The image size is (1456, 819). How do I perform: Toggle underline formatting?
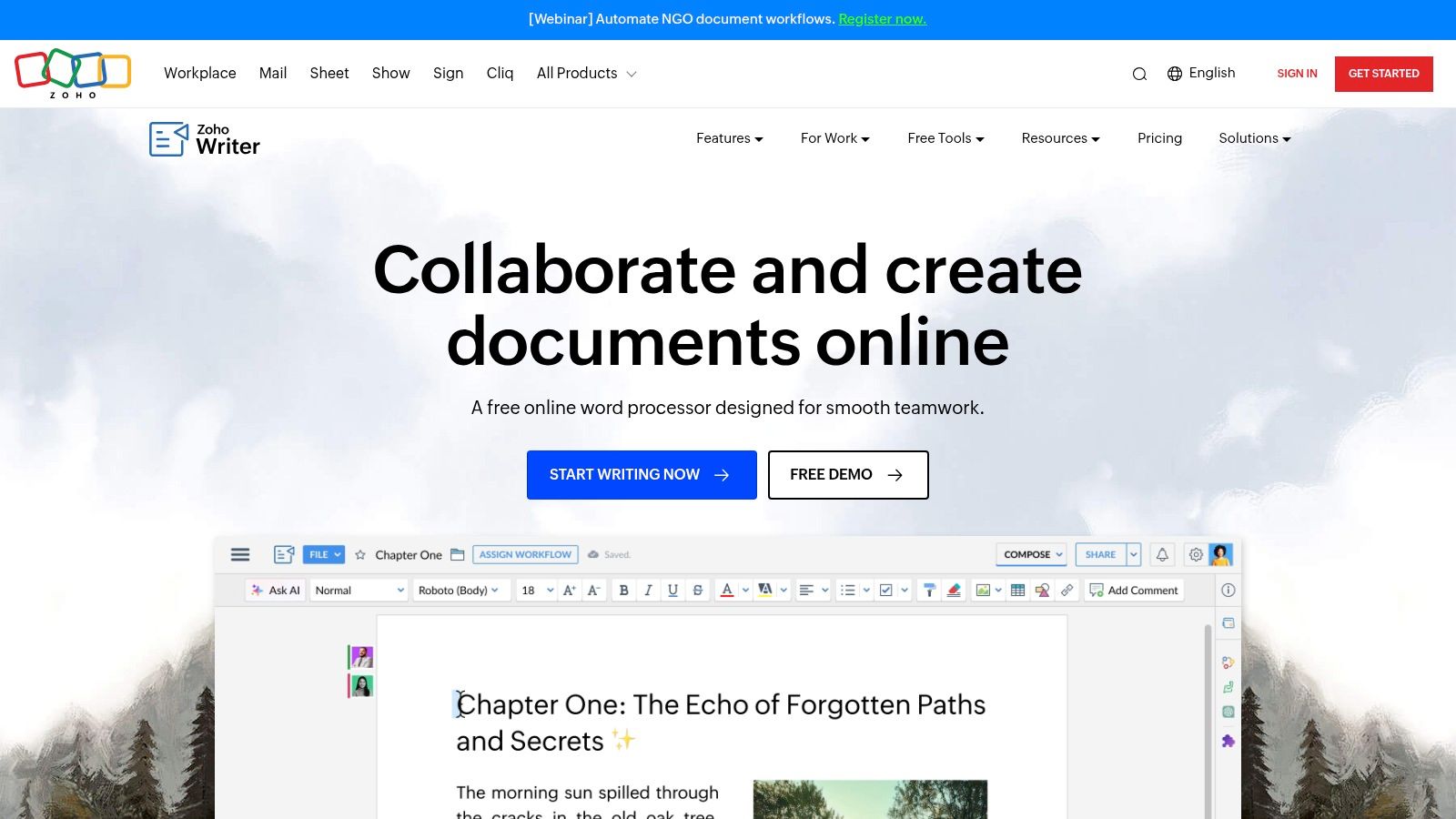coord(672,590)
